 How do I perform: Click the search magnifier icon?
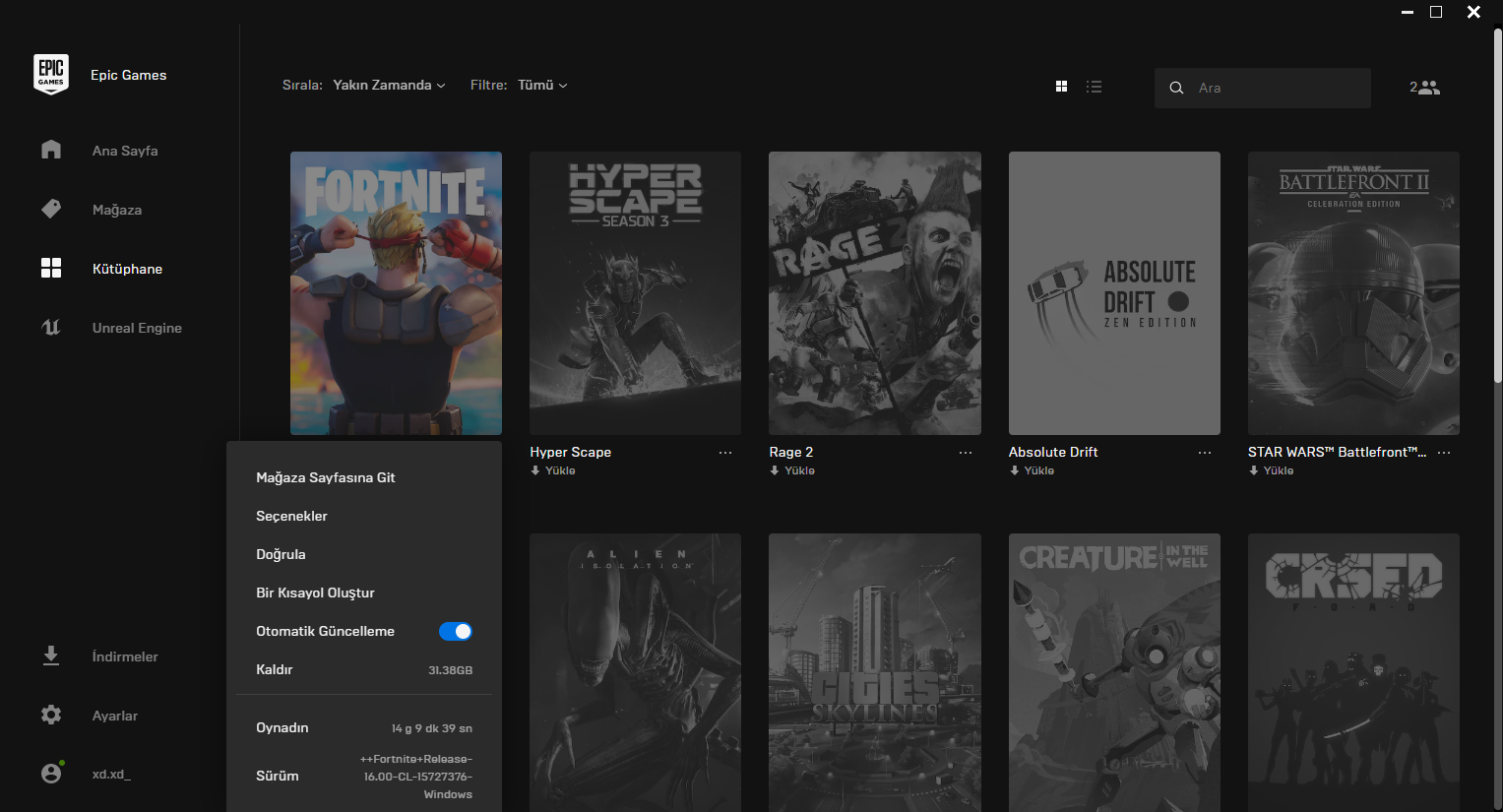click(x=1176, y=88)
